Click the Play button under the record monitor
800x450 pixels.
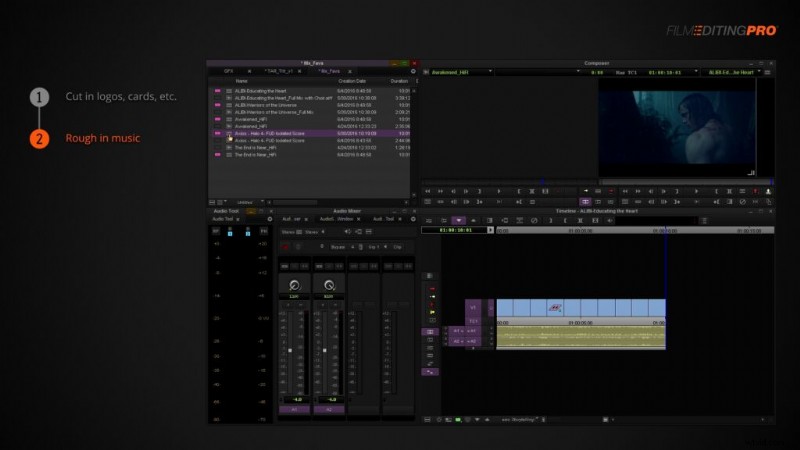[696, 191]
